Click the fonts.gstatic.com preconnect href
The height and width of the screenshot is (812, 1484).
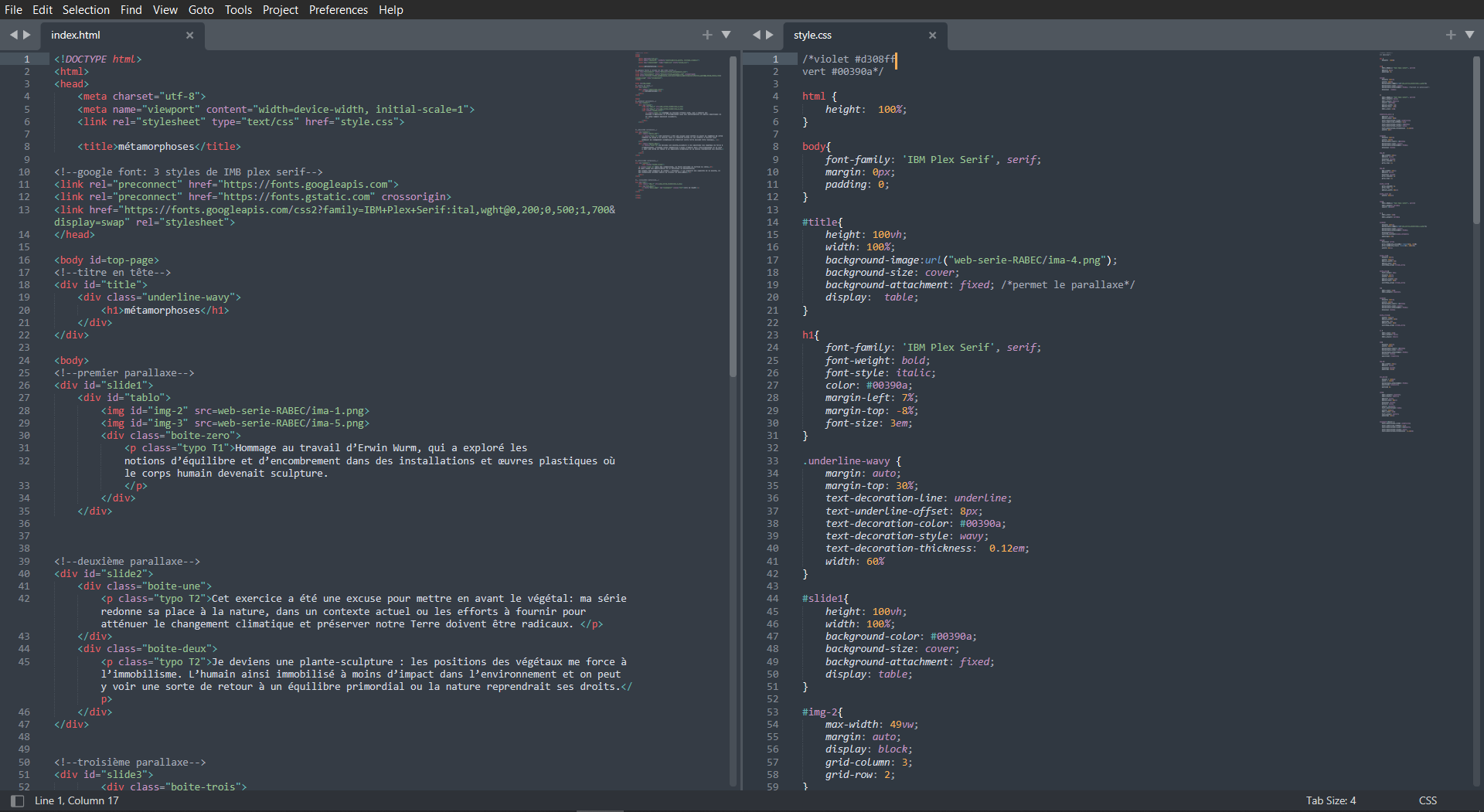pyautogui.click(x=281, y=196)
